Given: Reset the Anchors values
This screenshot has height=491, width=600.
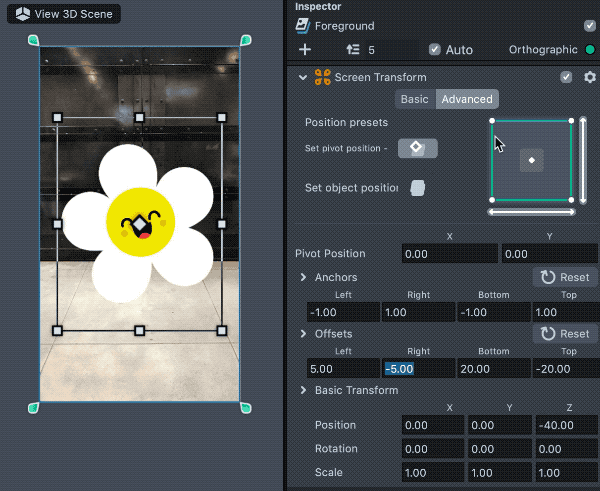Looking at the screenshot, I should click(565, 277).
